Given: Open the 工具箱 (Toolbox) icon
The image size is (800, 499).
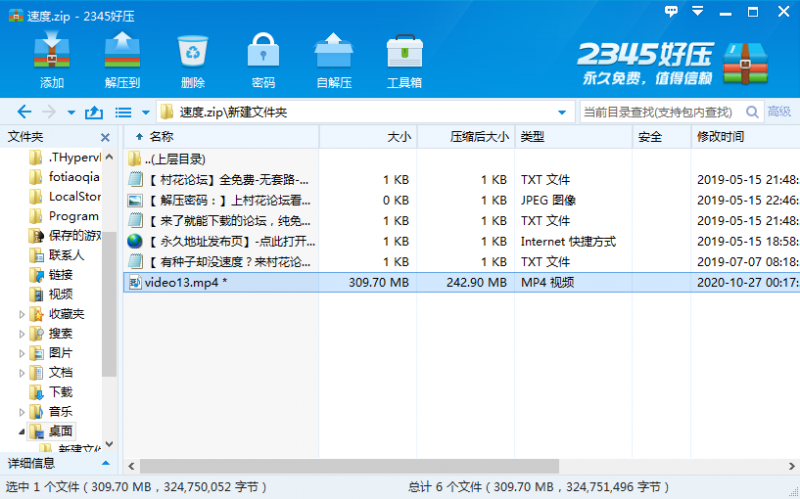Looking at the screenshot, I should 404,58.
